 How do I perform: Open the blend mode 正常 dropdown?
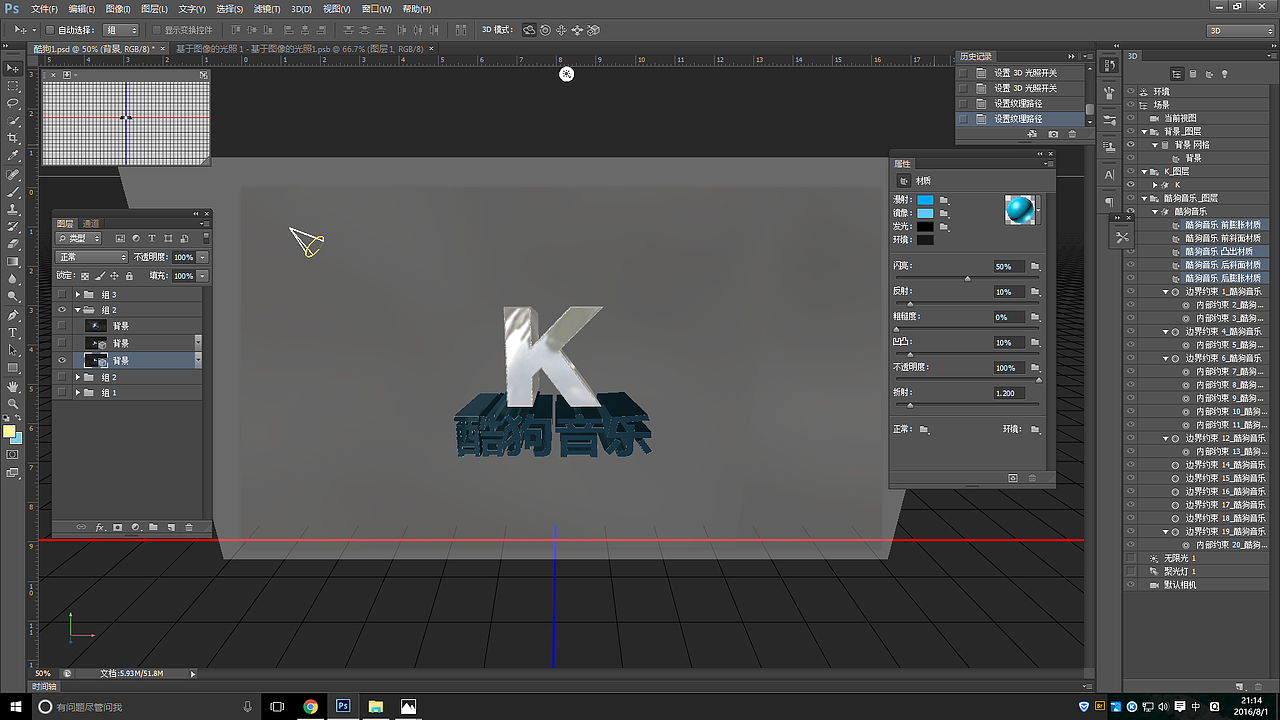pos(92,257)
